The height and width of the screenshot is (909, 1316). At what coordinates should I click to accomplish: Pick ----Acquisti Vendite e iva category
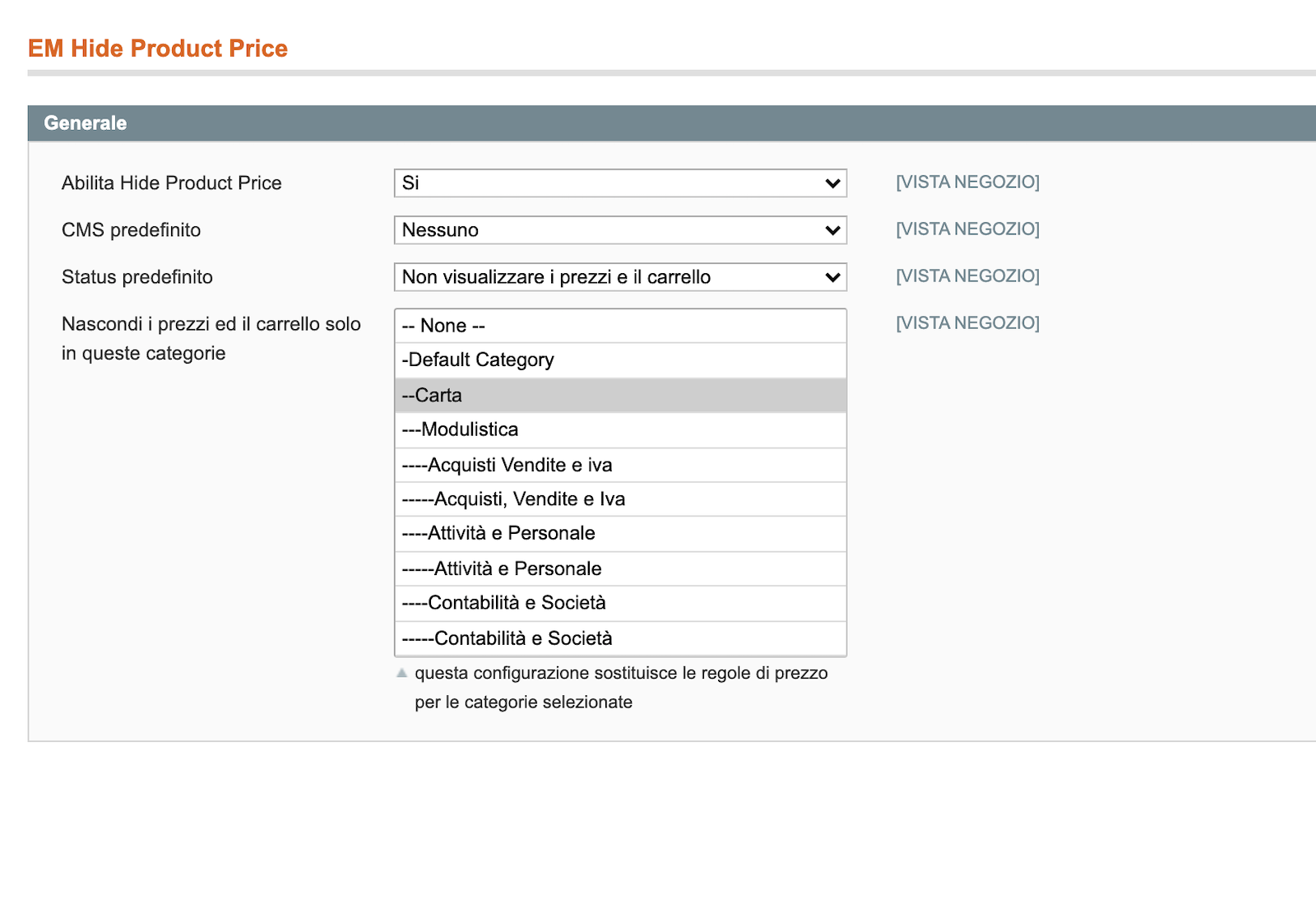click(620, 465)
